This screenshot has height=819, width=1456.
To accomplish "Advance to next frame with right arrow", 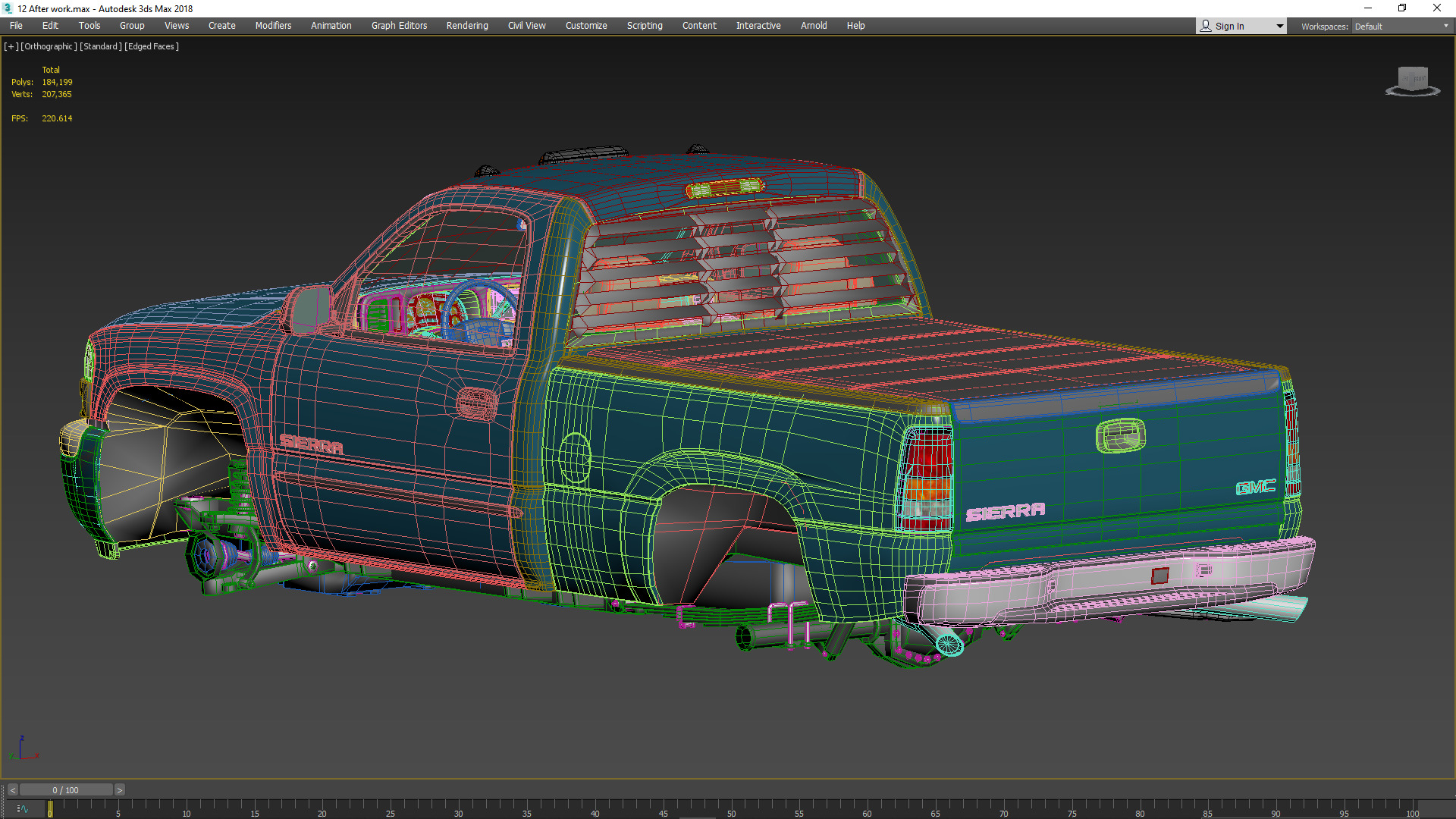I will tap(119, 790).
